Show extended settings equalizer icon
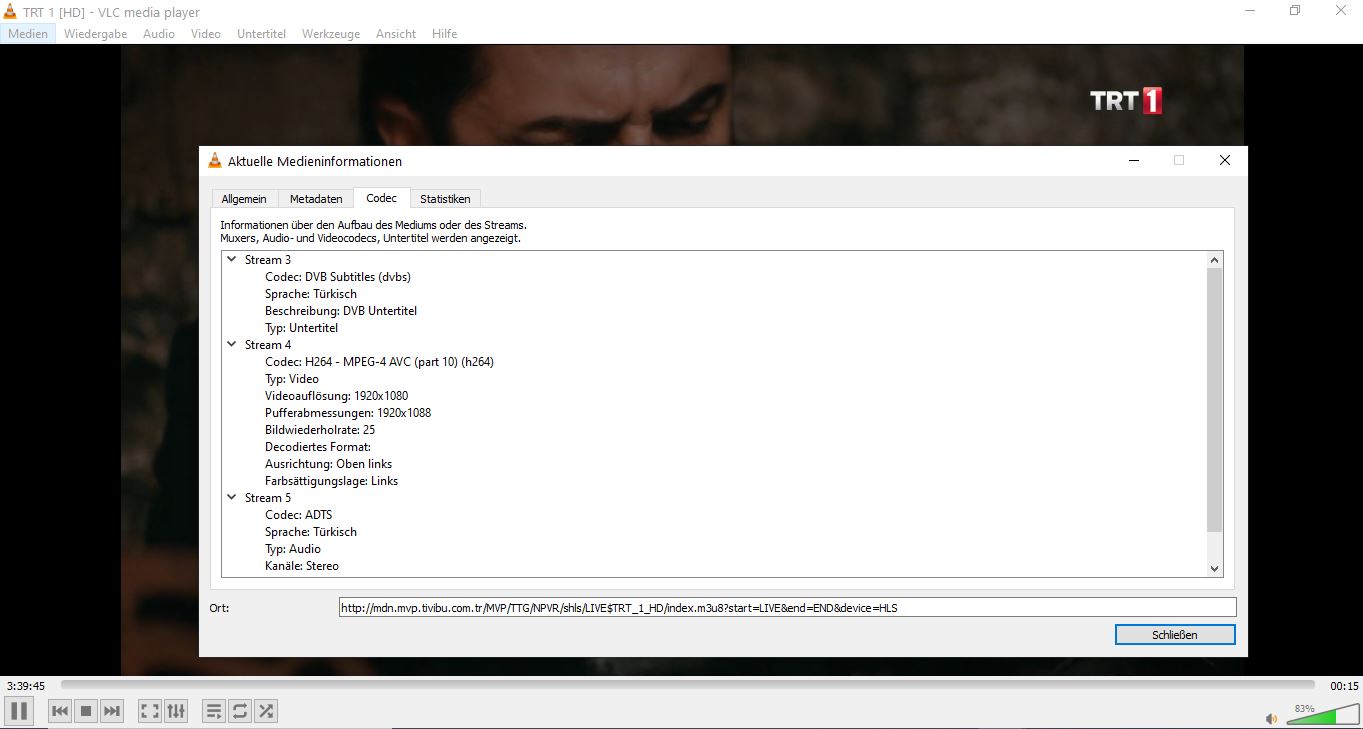1363x729 pixels. [176, 711]
